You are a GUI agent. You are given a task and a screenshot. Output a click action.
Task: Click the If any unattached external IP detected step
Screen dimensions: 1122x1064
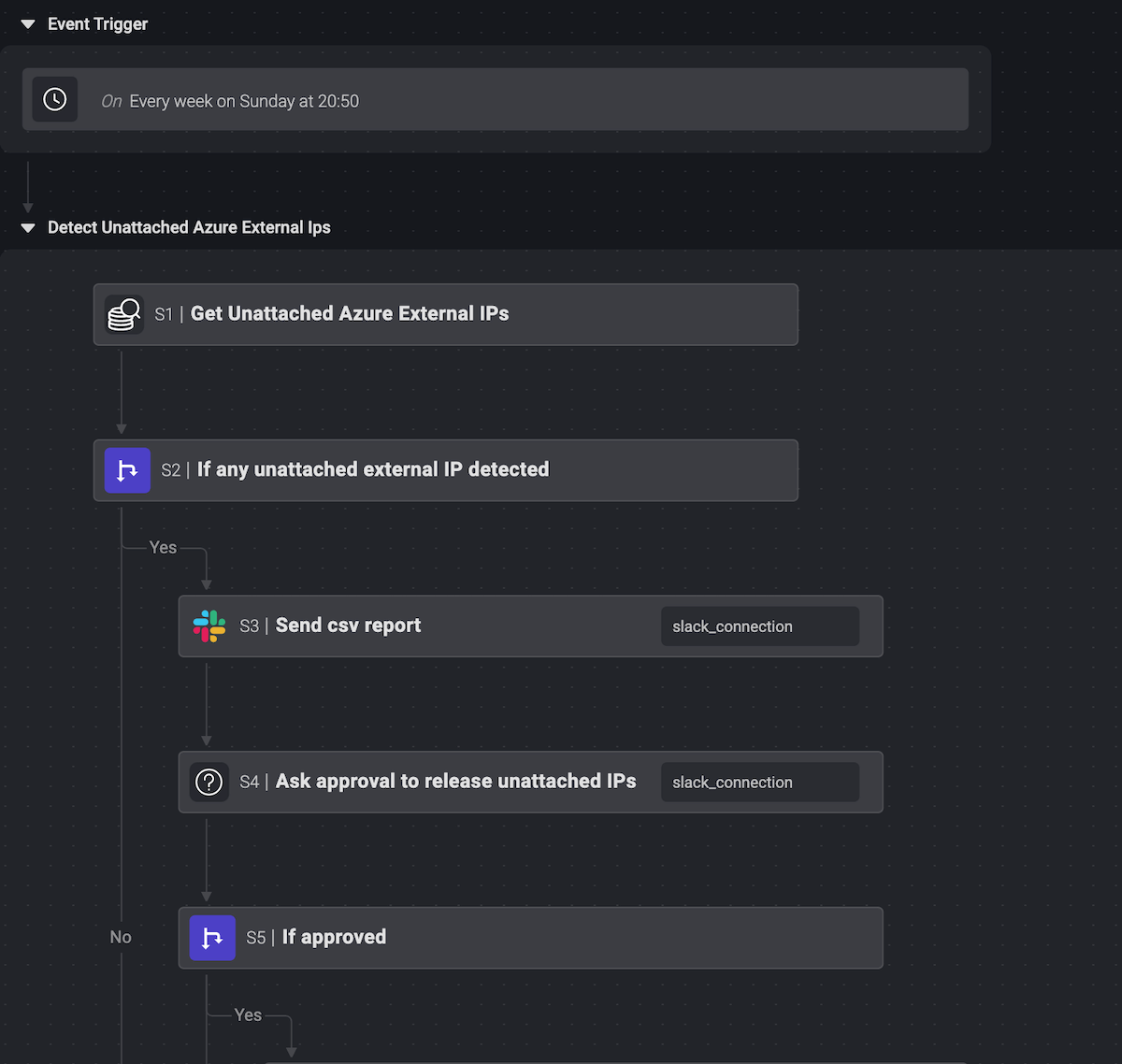pos(374,470)
